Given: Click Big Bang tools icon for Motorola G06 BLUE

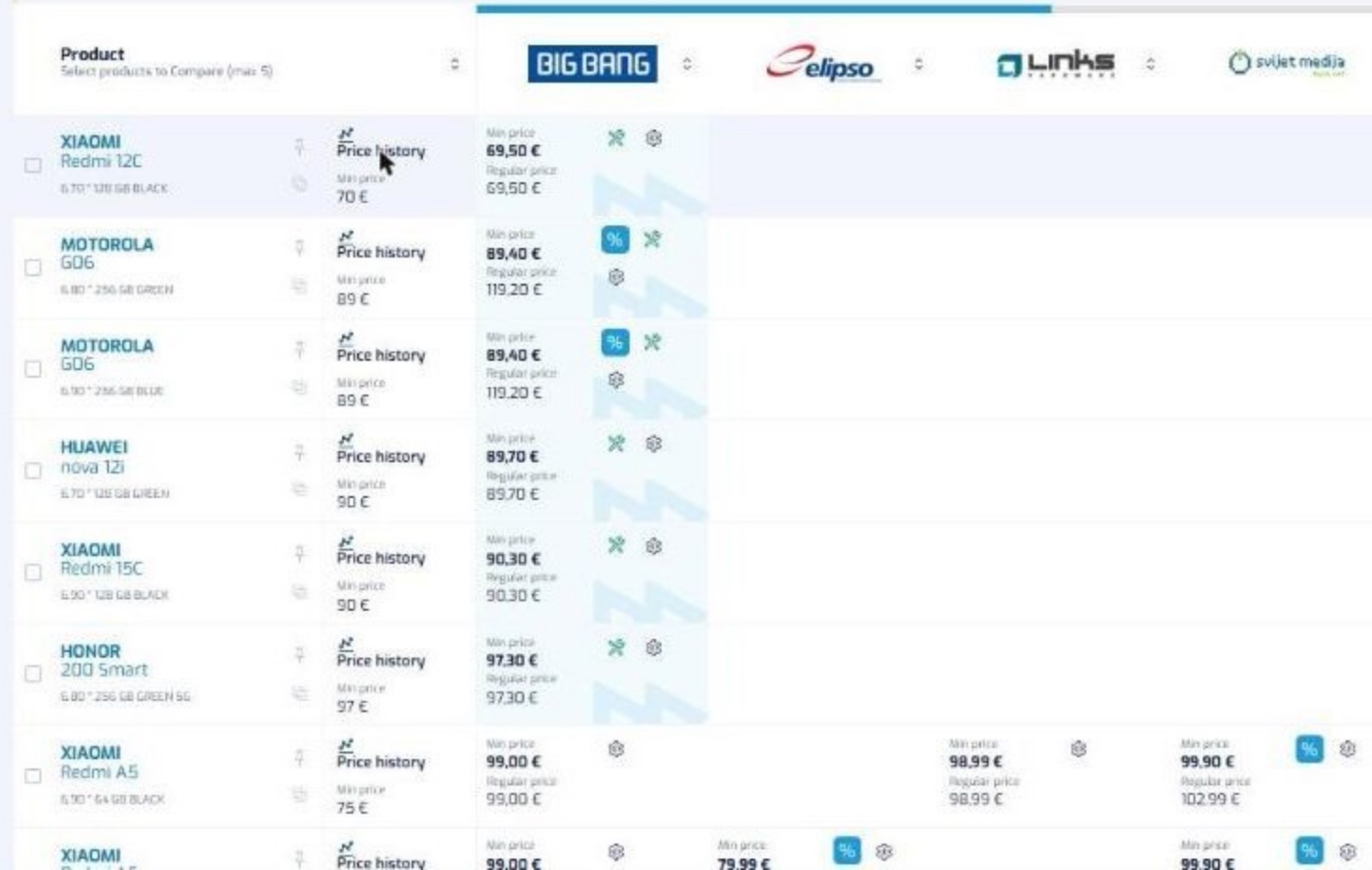Looking at the screenshot, I should pos(652,342).
